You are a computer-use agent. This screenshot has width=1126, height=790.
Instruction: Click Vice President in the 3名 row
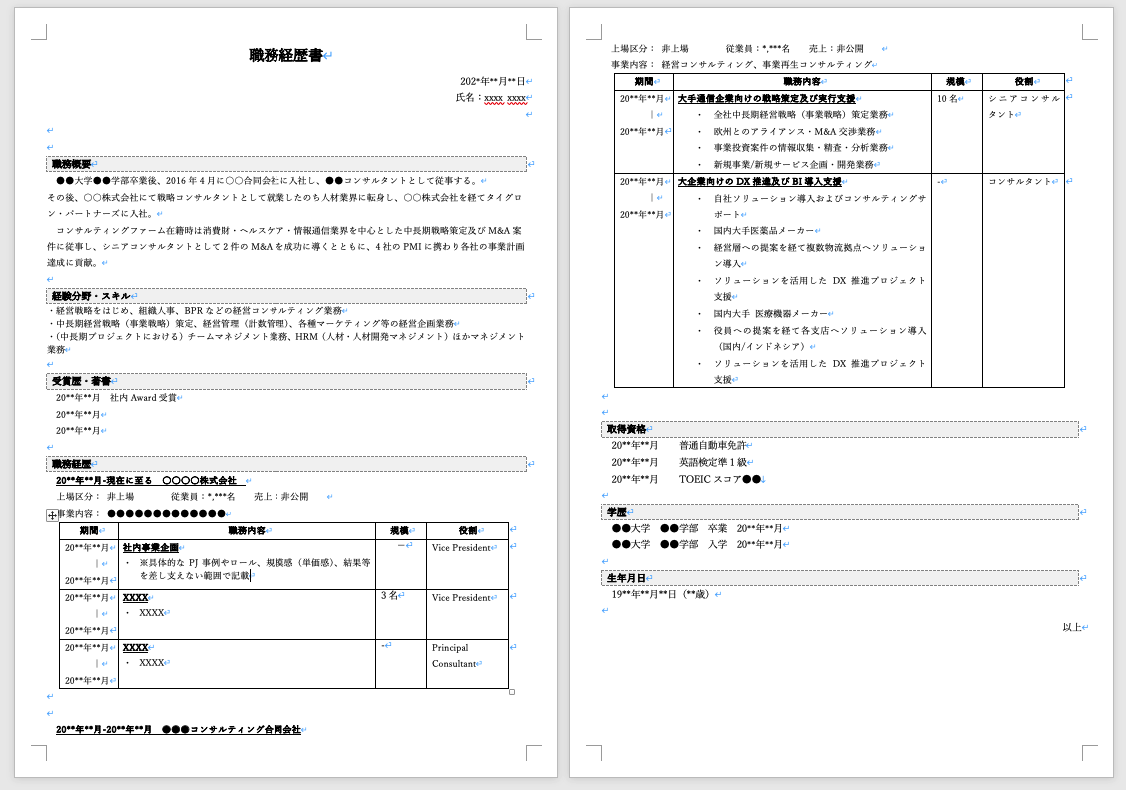click(x=461, y=598)
